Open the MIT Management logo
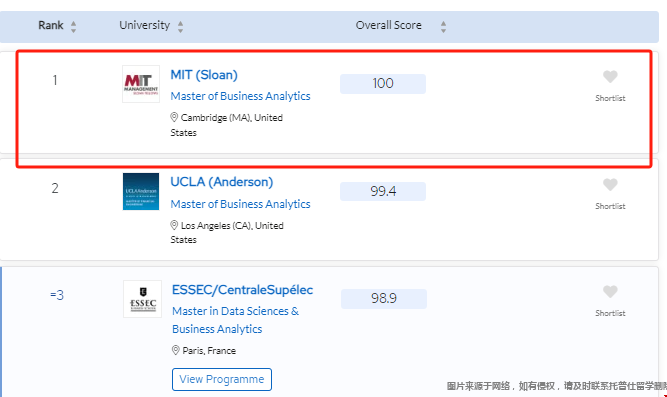The width and height of the screenshot is (667, 397). pyautogui.click(x=141, y=84)
